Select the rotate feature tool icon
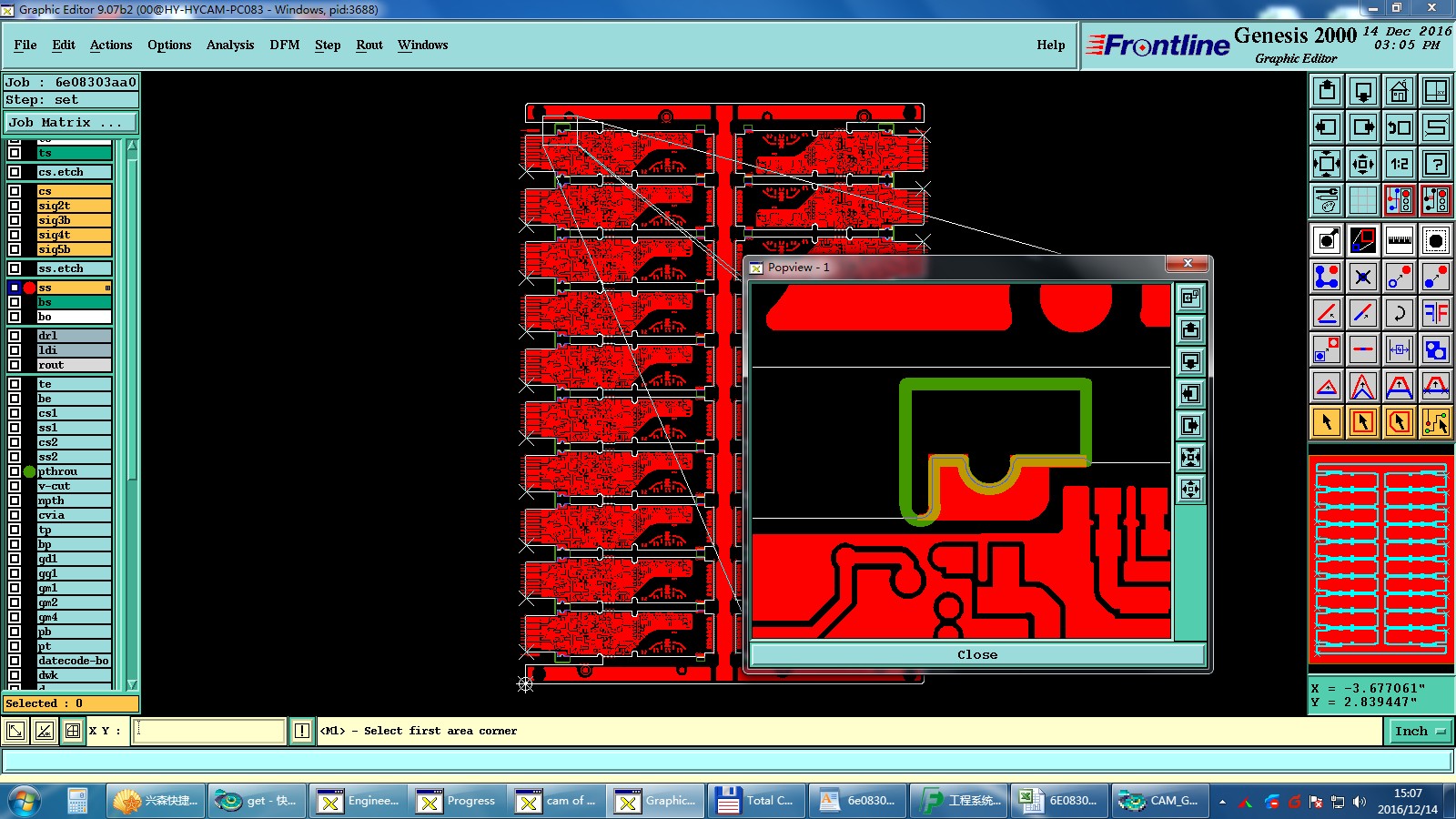Viewport: 1456px width, 819px height. pos(1400,313)
